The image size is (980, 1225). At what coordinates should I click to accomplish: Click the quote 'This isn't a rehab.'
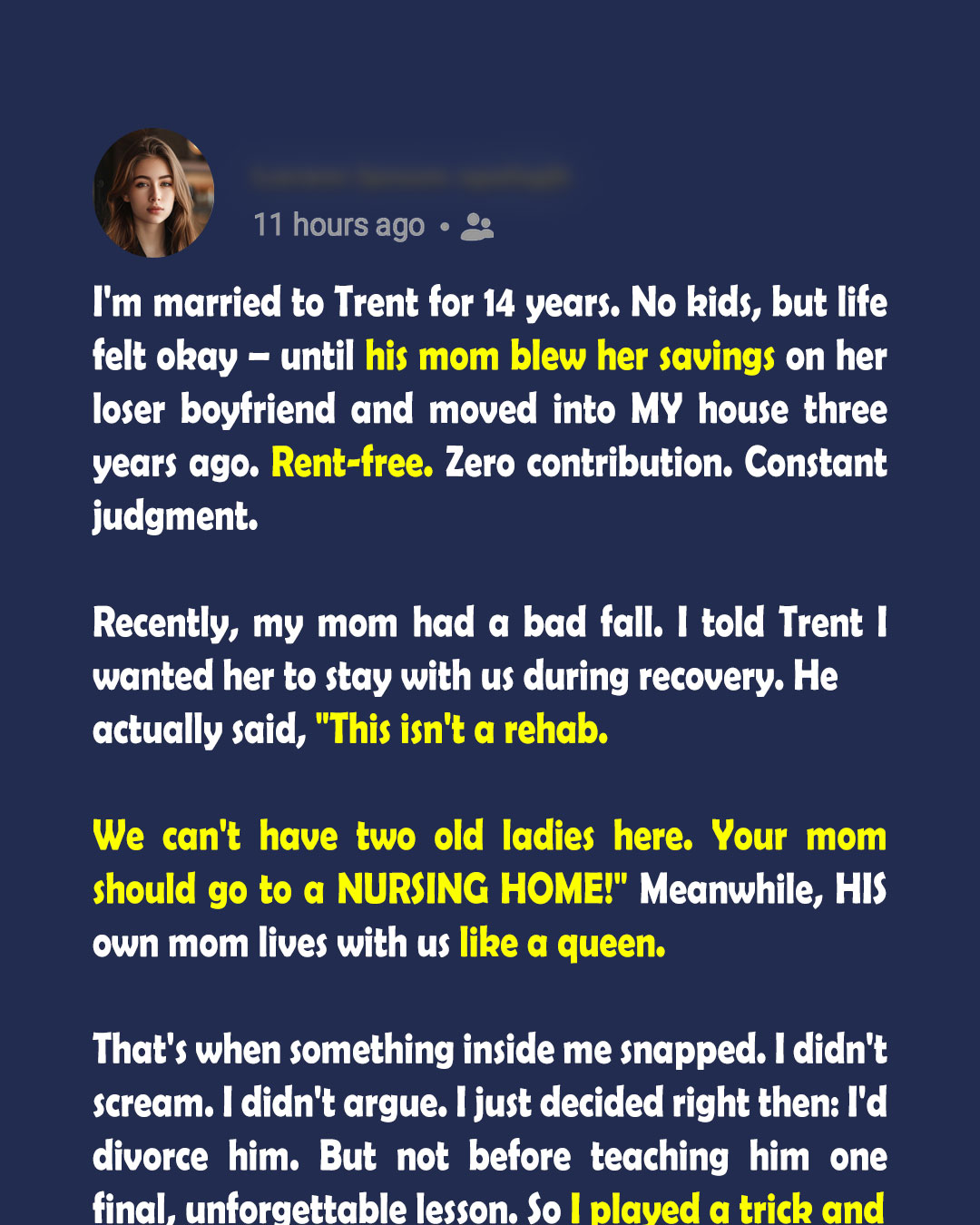tap(461, 730)
